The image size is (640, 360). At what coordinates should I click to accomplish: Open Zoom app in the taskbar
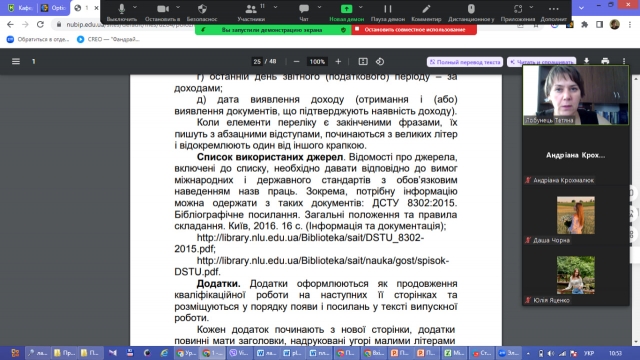click(x=509, y=353)
